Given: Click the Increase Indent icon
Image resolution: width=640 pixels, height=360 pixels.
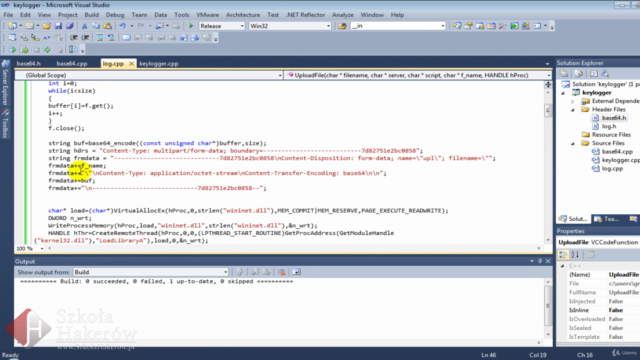Looking at the screenshot, I should pyautogui.click(x=85, y=38).
